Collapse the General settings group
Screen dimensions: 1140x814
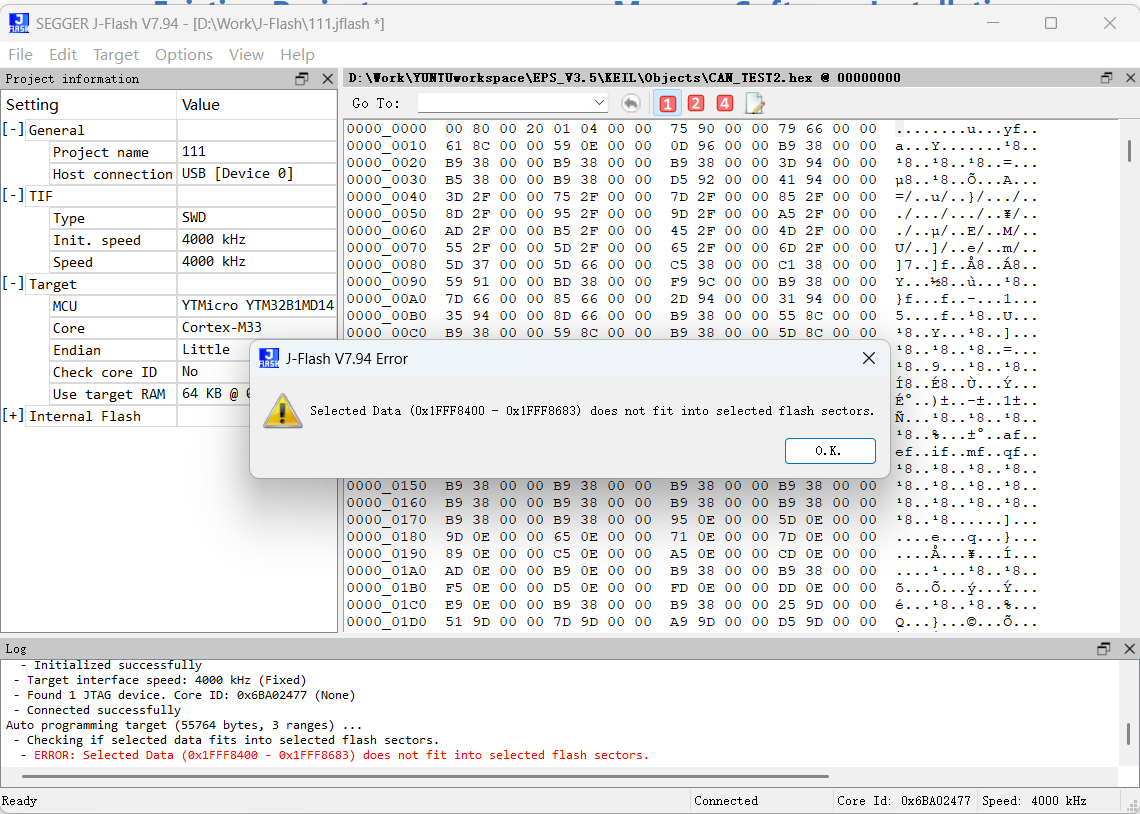click(13, 130)
